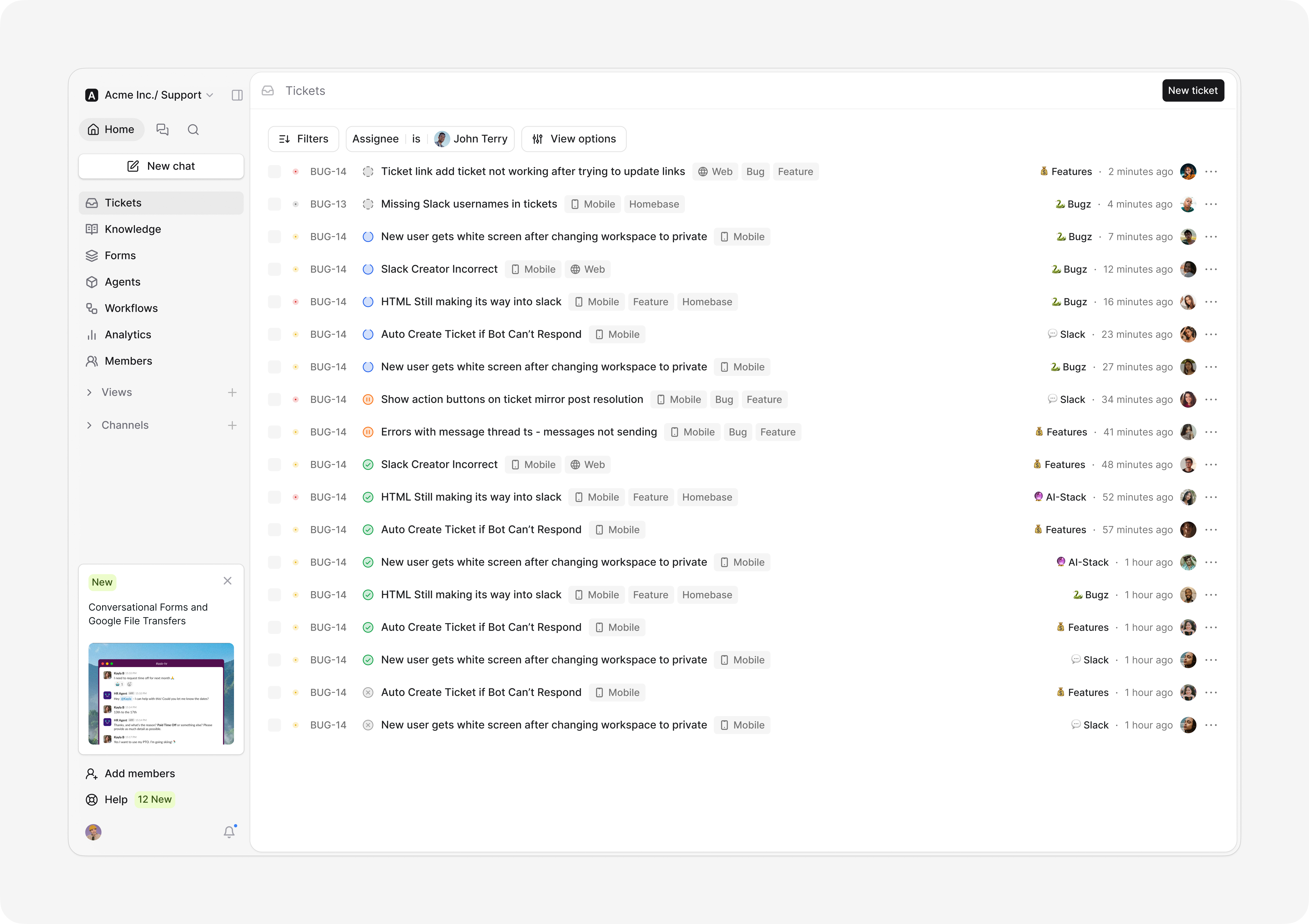Add a new channel with plus icon
Image resolution: width=1309 pixels, height=924 pixels.
coord(232,425)
